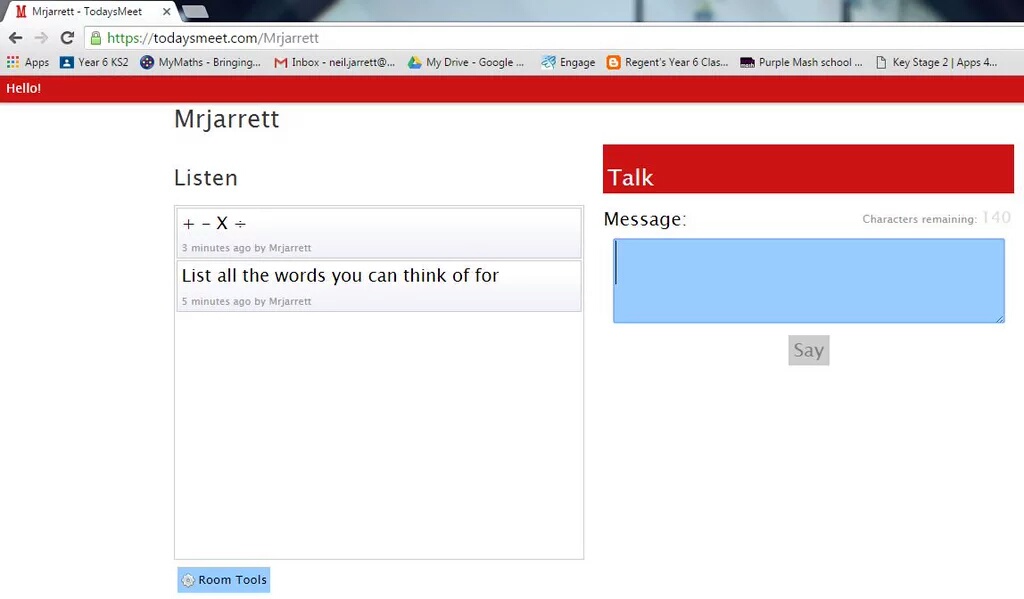Open the Engage bookmark
Screen dimensions: 1024x599
(x=568, y=62)
